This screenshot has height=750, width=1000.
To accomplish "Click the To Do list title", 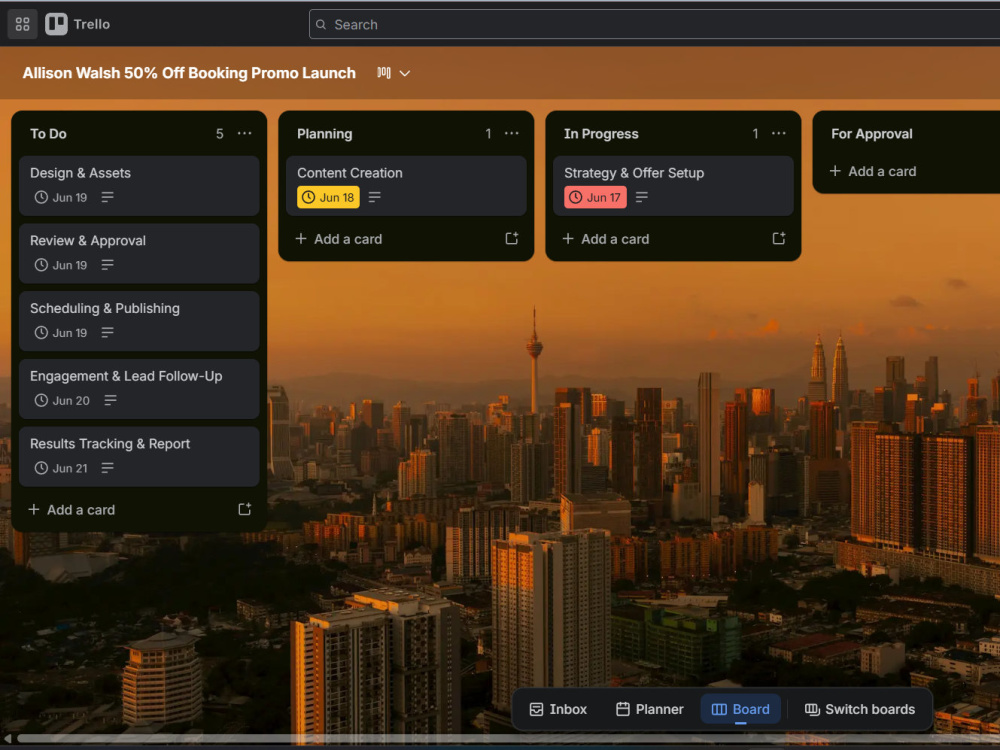I will point(48,134).
